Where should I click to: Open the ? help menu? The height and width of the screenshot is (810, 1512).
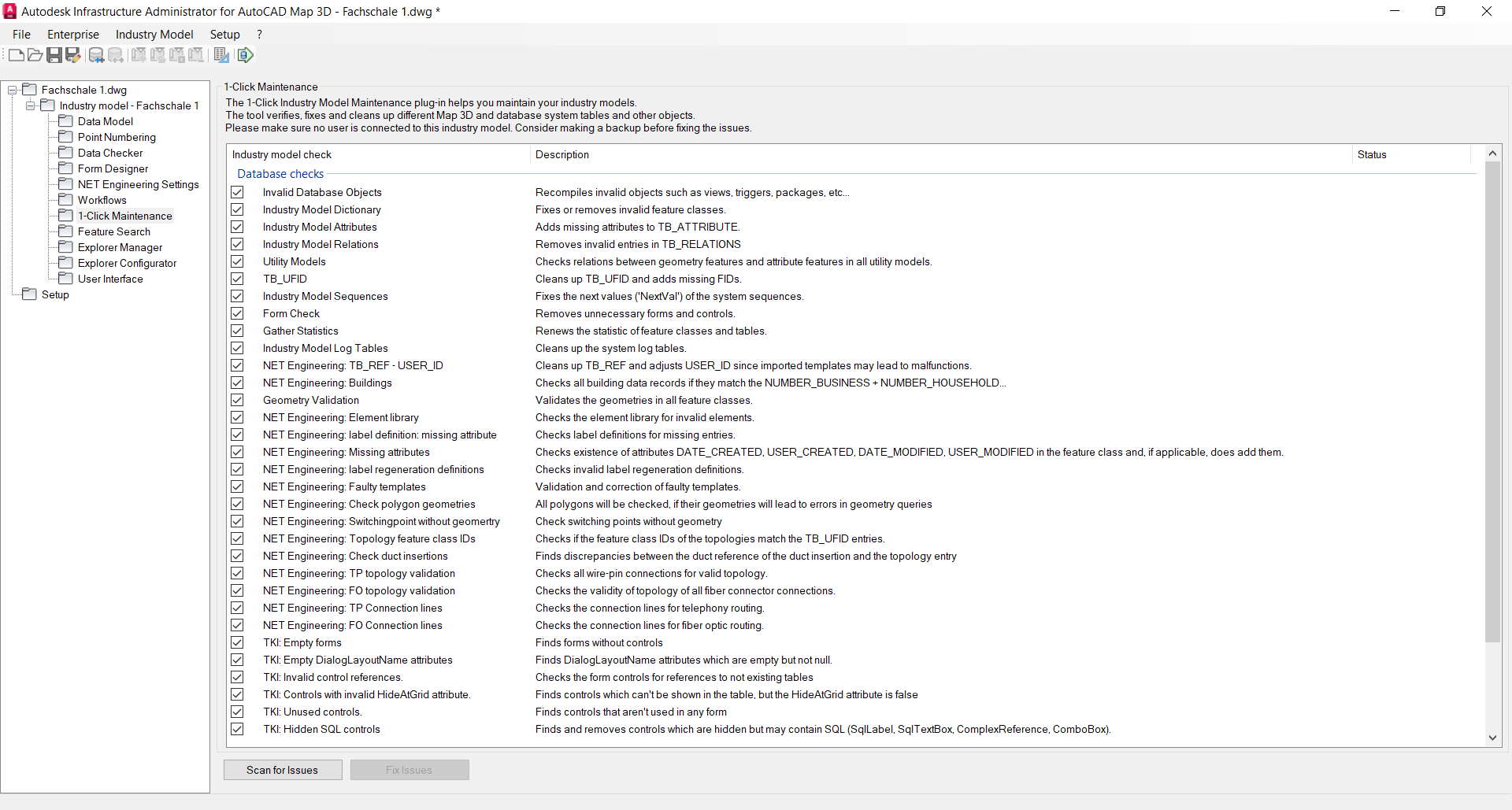click(x=259, y=34)
